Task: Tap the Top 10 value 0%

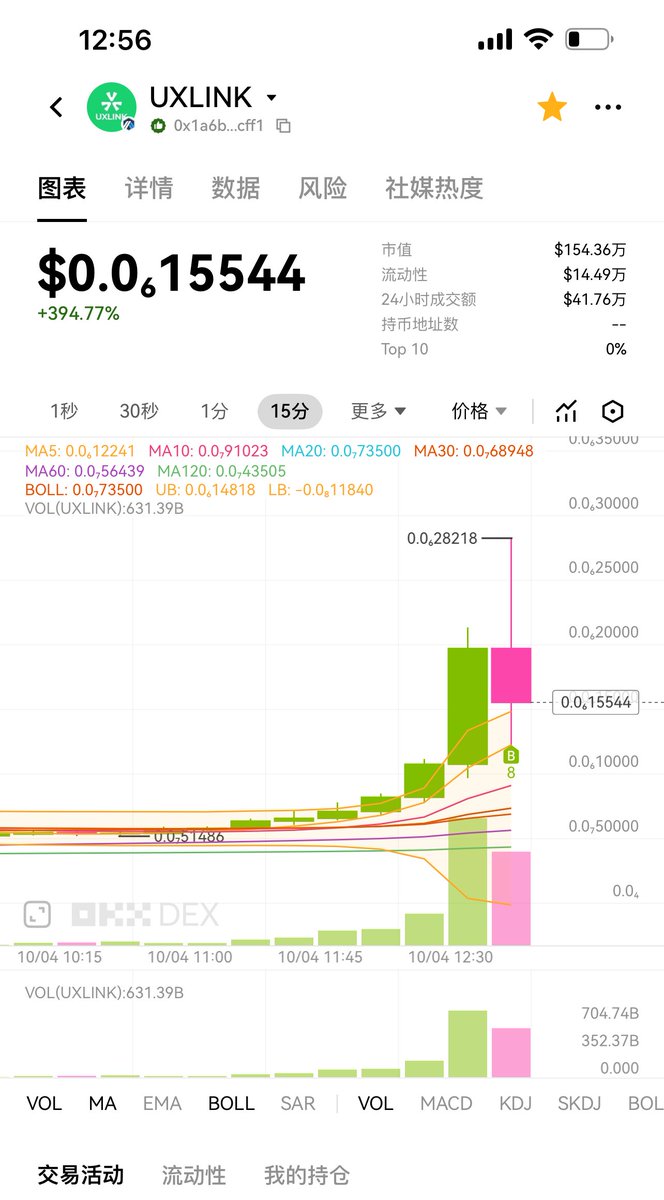Action: 616,349
